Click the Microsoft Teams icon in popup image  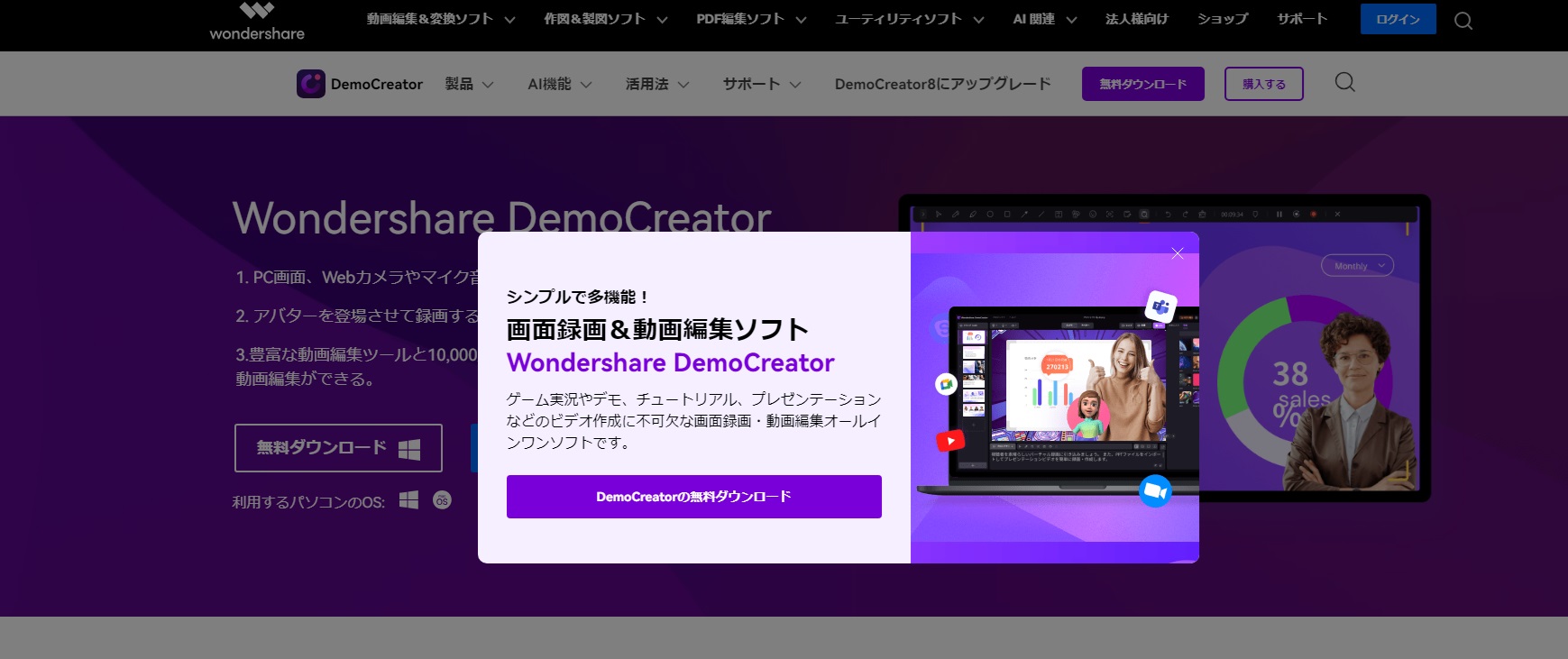pos(1160,307)
